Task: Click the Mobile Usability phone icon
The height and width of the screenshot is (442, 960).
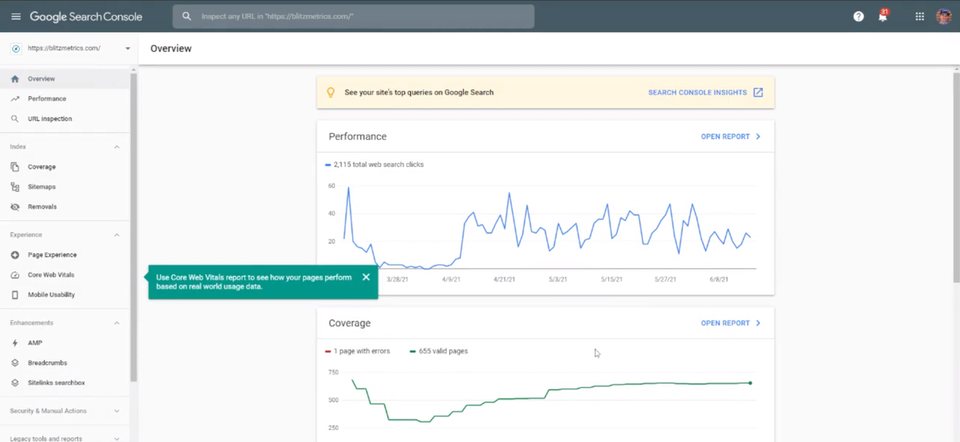Action: [15, 295]
